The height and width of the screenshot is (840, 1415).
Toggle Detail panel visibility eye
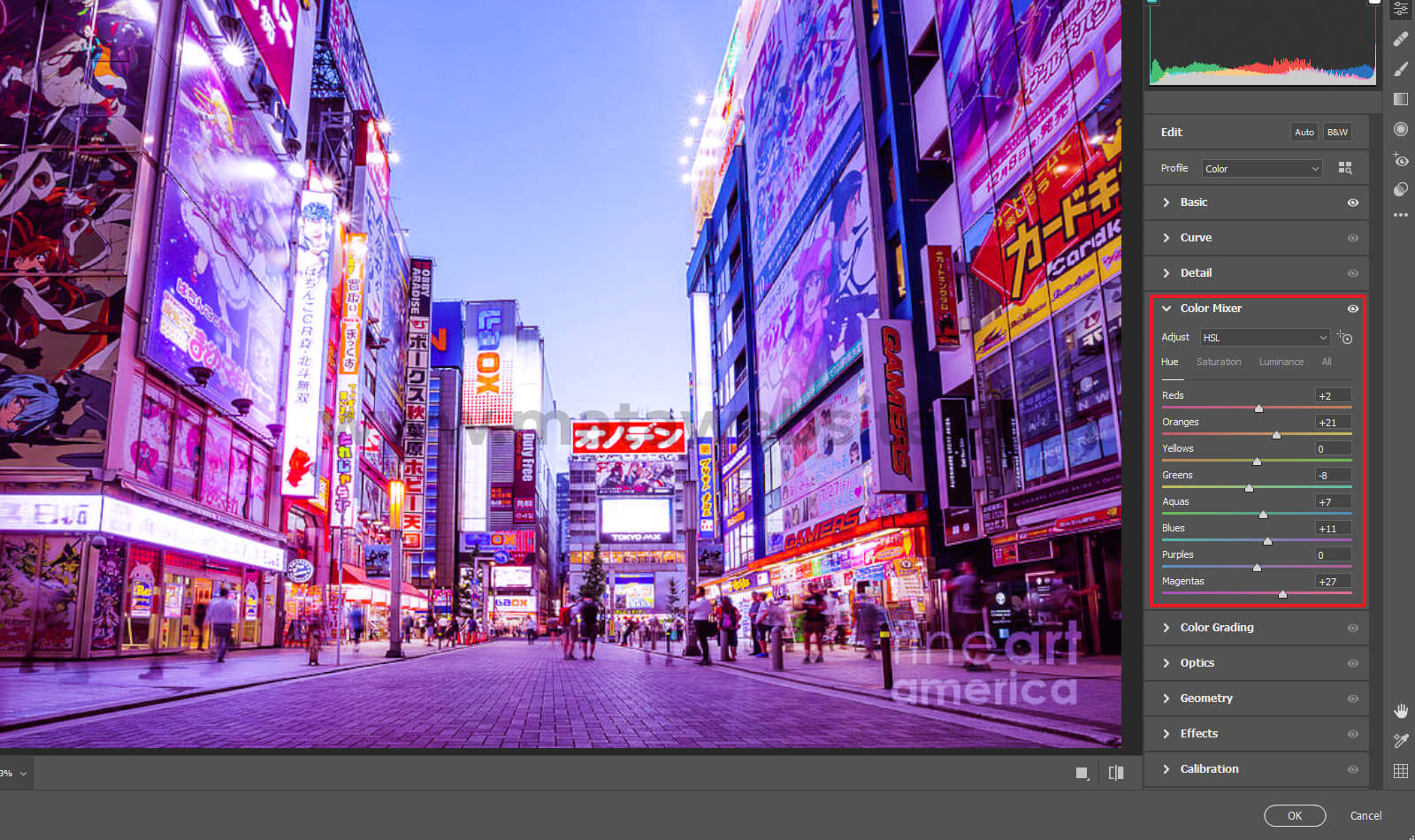1352,273
